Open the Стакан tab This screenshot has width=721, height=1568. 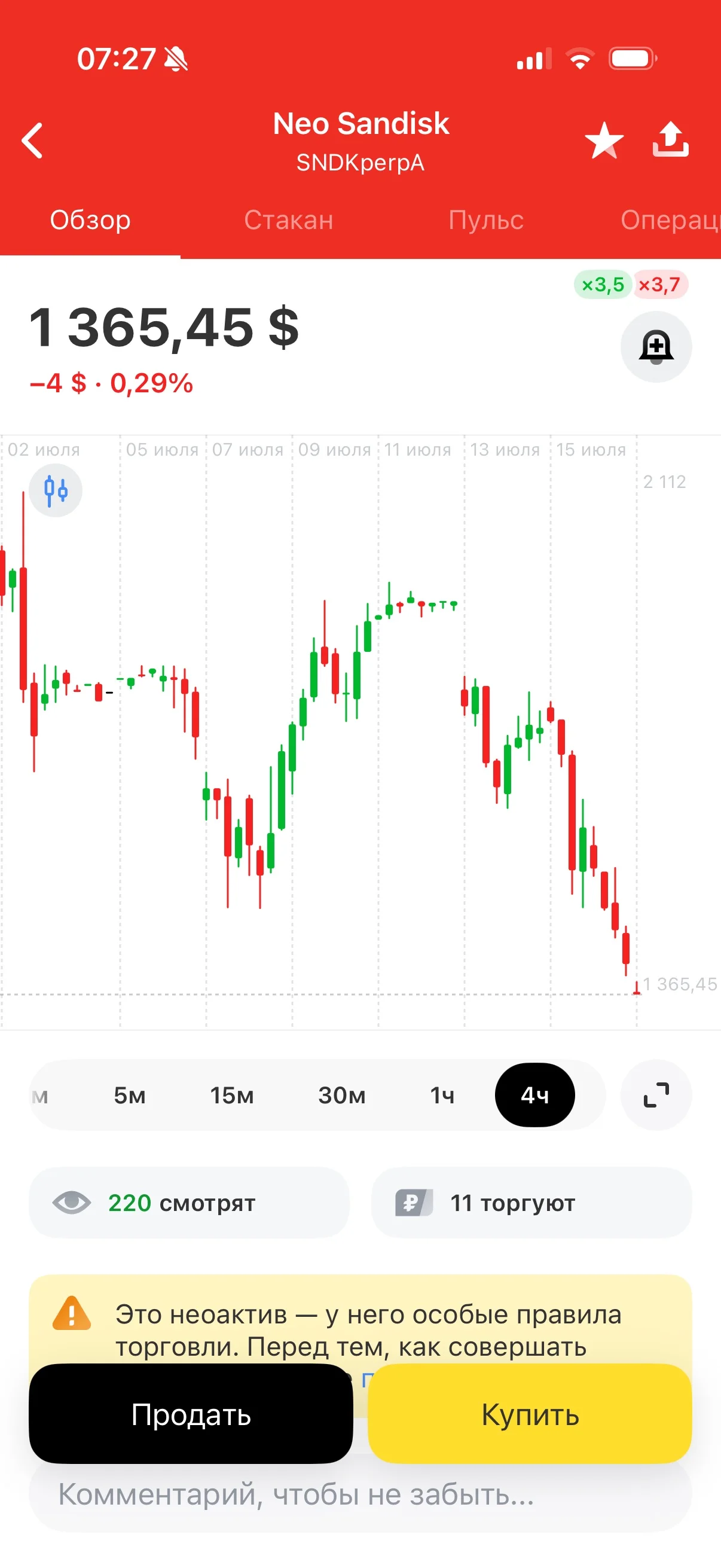[x=288, y=220]
